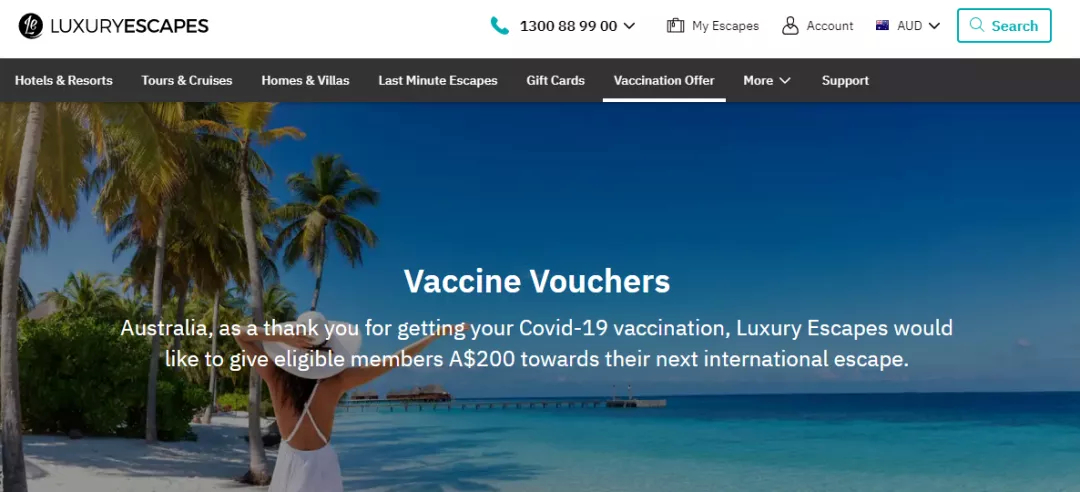Select the Vaccination Offer tab

(x=664, y=81)
